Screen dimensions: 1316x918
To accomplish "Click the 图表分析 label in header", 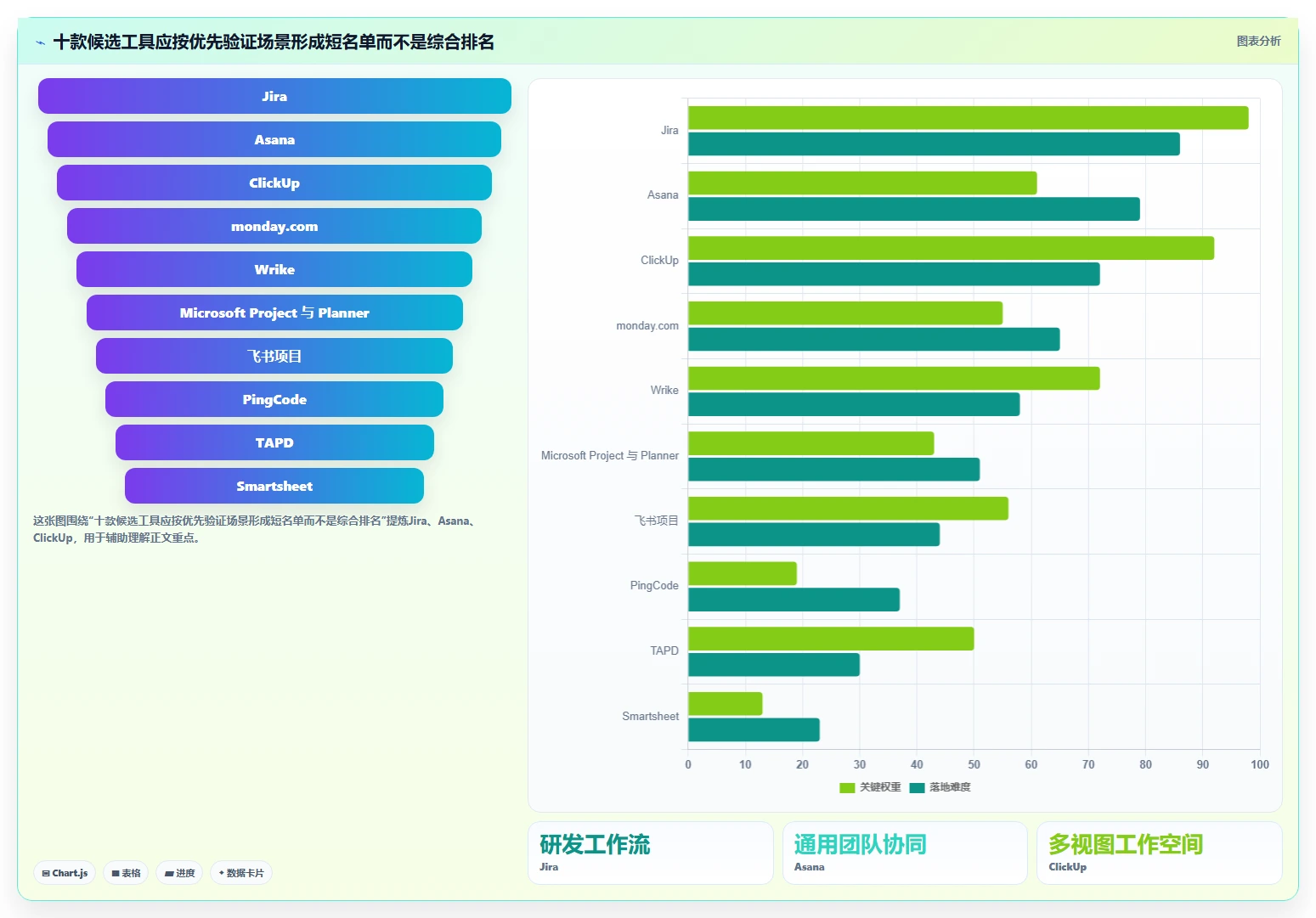I will 1258,41.
